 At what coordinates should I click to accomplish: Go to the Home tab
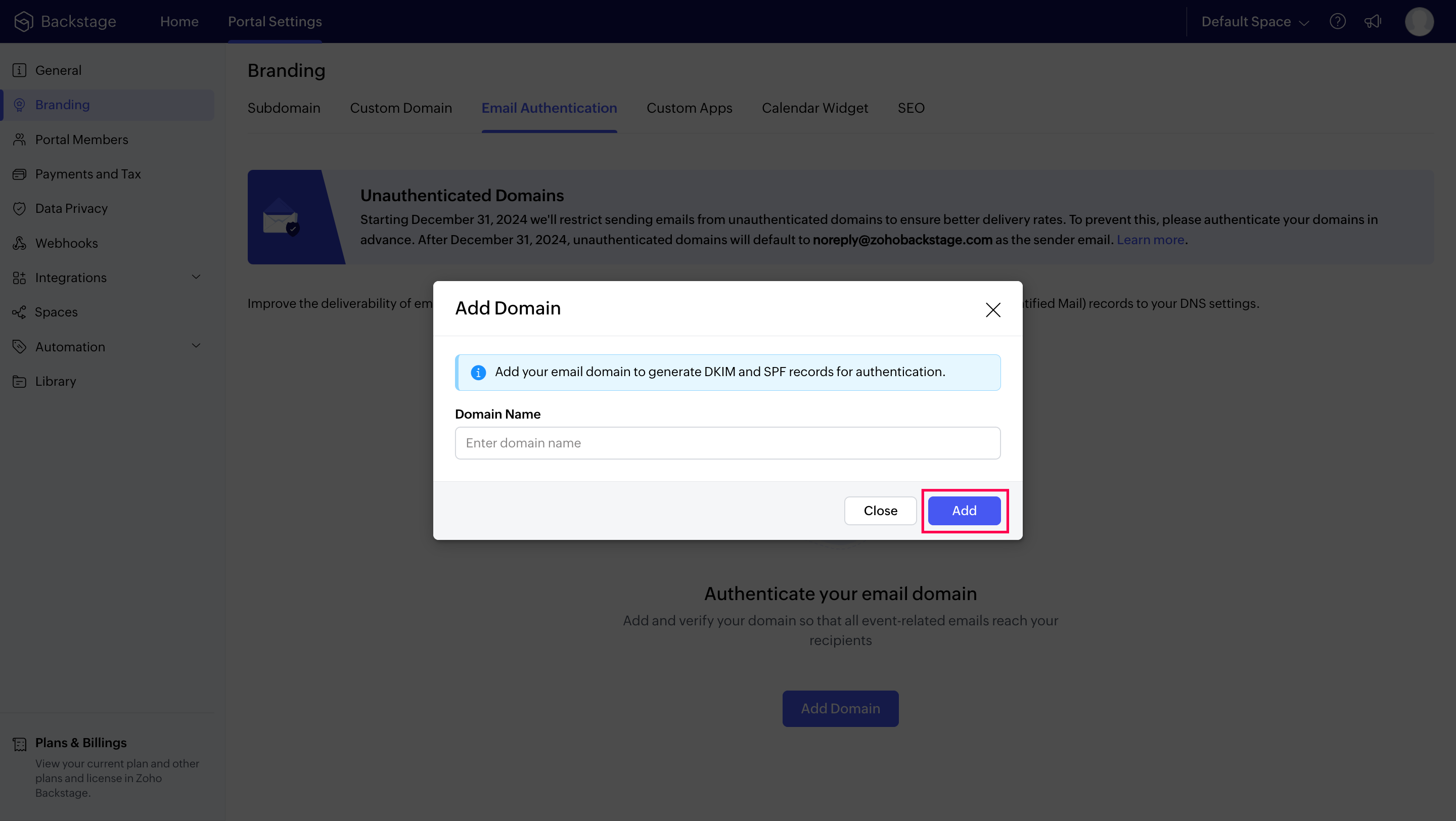tap(179, 21)
